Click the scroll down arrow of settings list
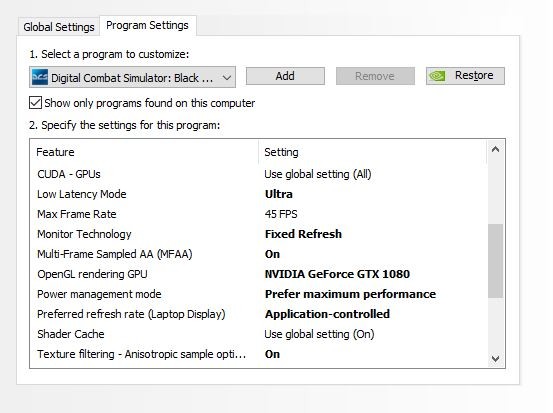The image size is (553, 413). (x=495, y=359)
